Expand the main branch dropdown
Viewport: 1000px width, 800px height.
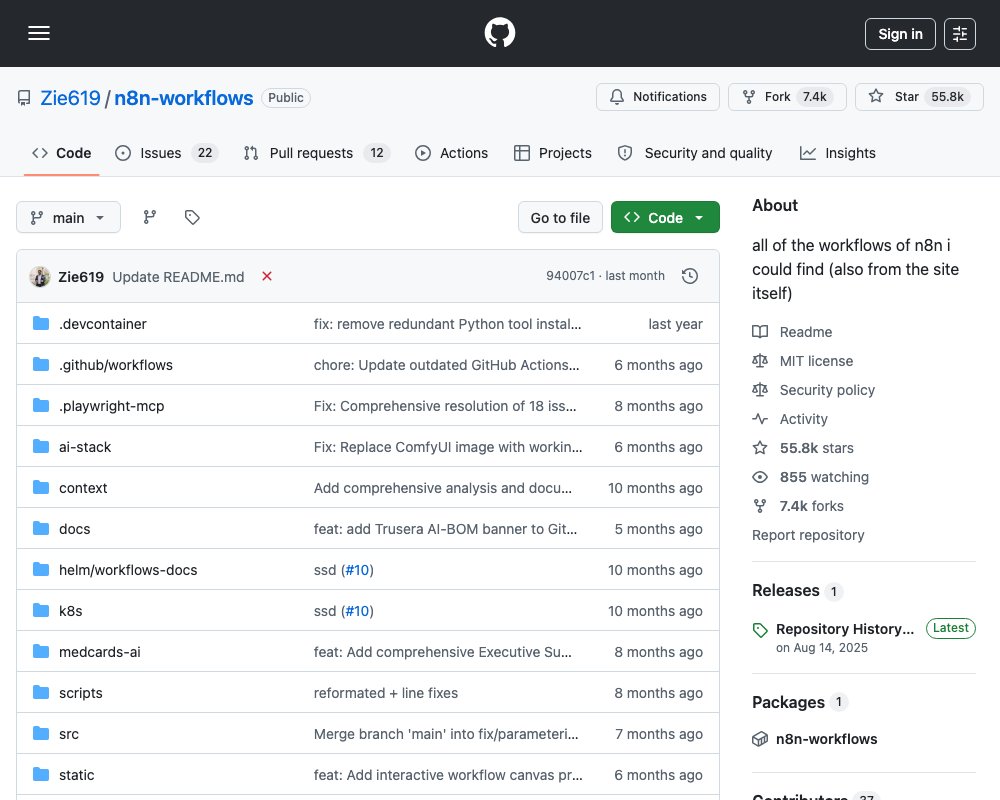(68, 218)
